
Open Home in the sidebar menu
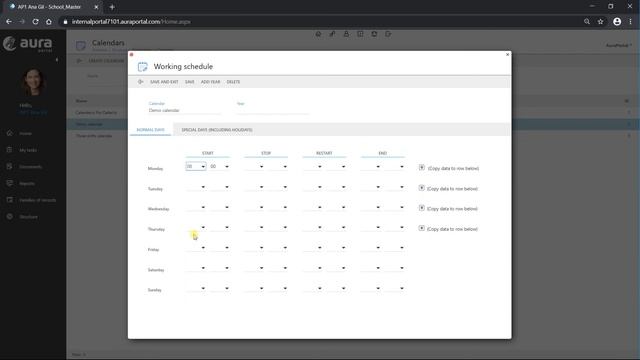(x=25, y=133)
